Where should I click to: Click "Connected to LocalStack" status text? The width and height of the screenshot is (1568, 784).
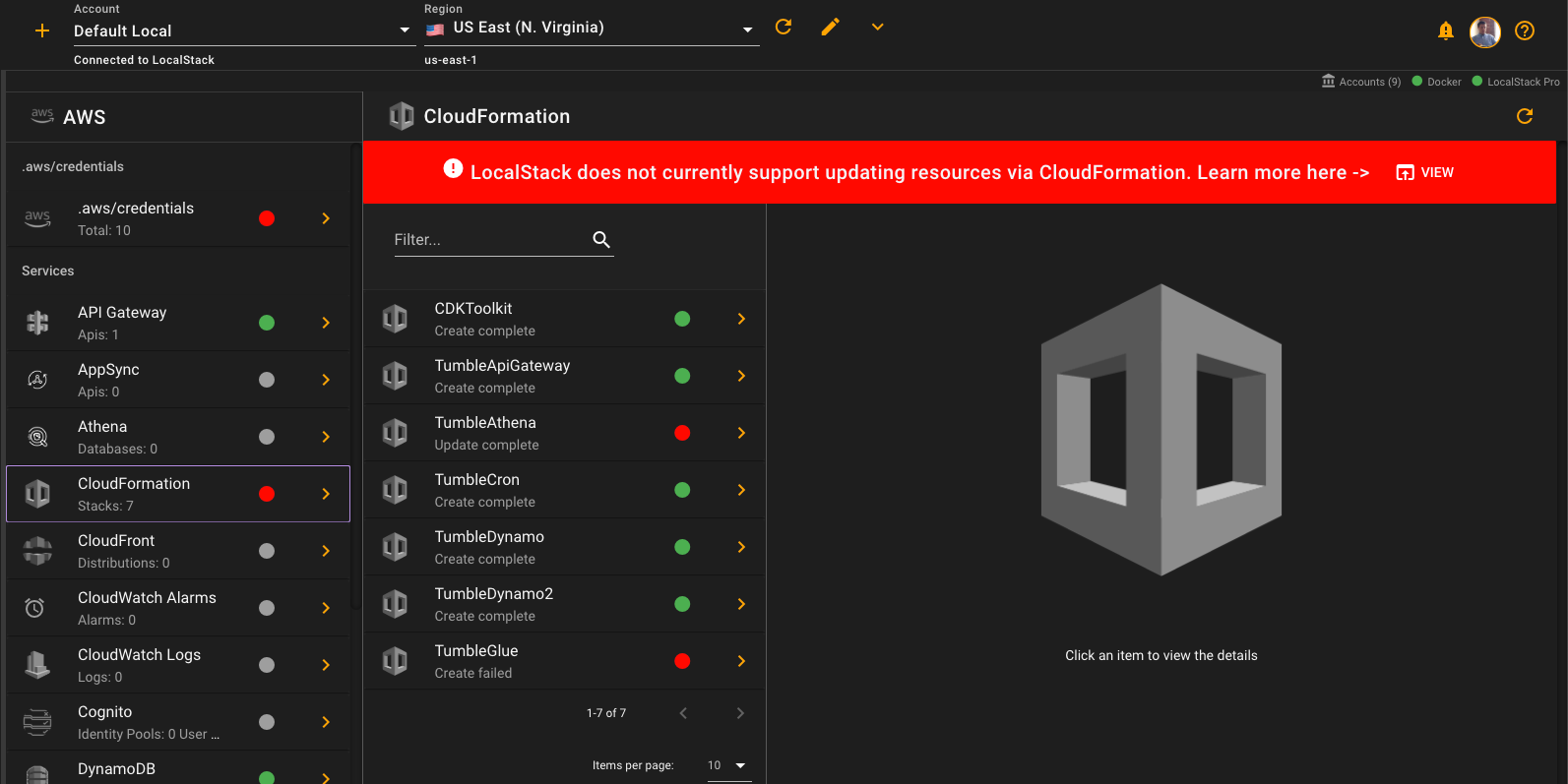[144, 60]
